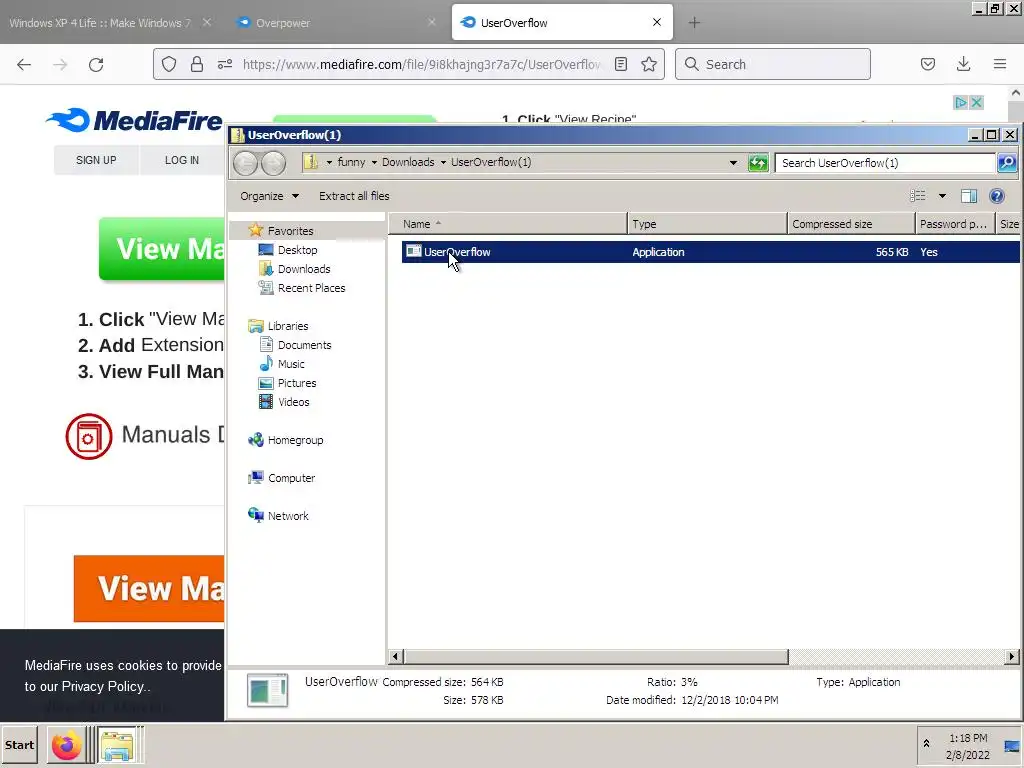This screenshot has height=768, width=1024.
Task: Show hidden system tray icons
Action: pyautogui.click(x=926, y=744)
